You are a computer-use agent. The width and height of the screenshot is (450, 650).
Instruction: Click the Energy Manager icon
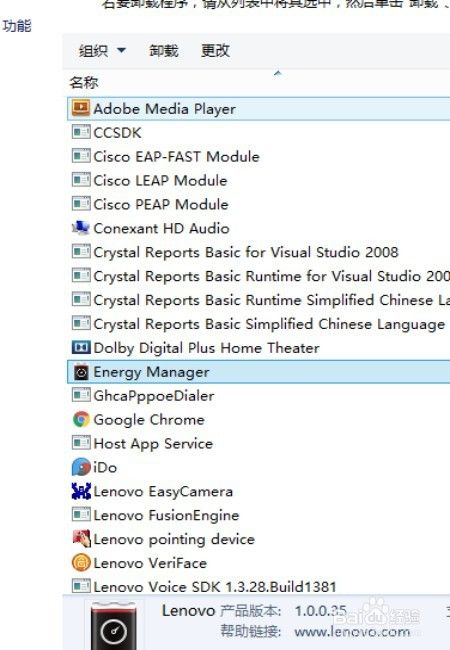[x=81, y=372]
